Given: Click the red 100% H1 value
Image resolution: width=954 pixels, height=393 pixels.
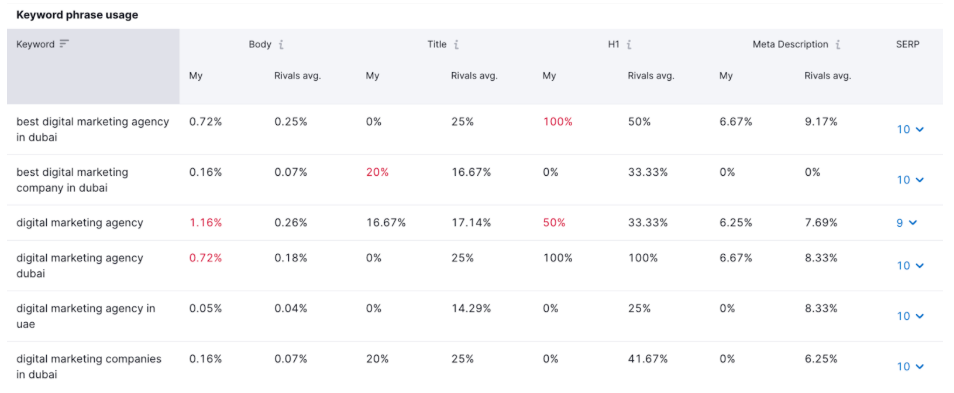Looking at the screenshot, I should pyautogui.click(x=558, y=122).
